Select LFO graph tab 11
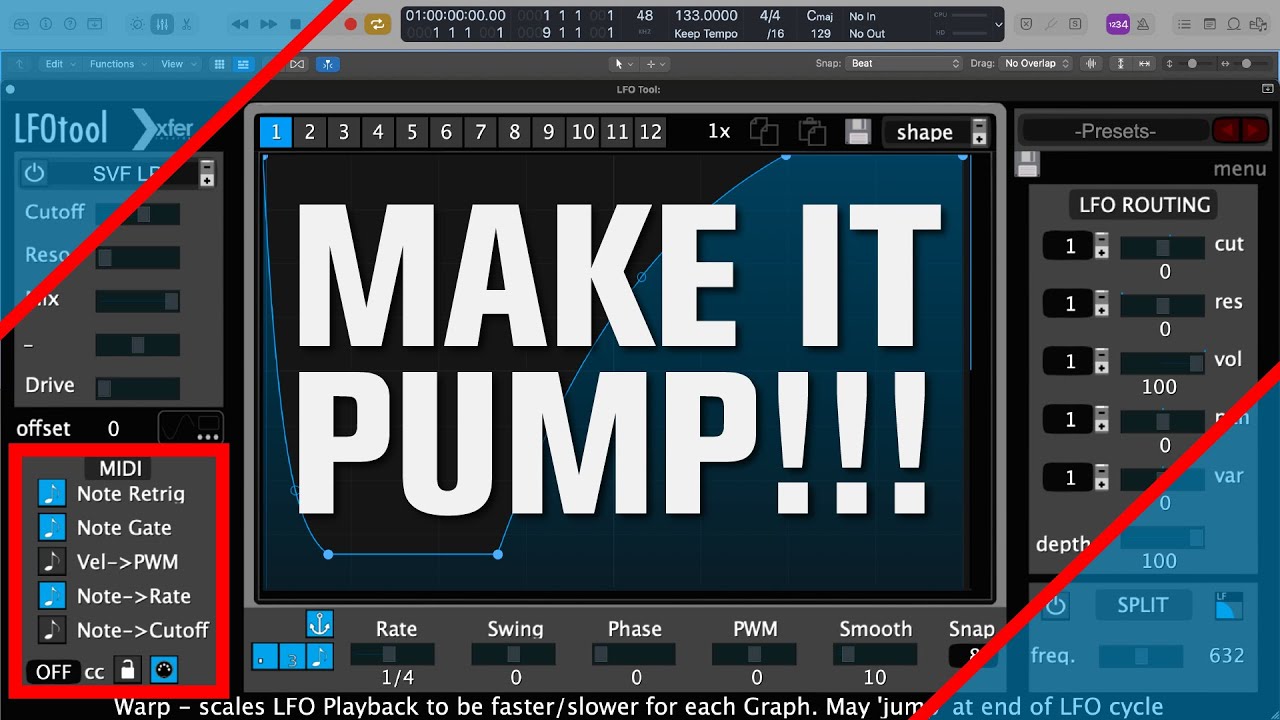Viewport: 1280px width, 720px height. (617, 132)
